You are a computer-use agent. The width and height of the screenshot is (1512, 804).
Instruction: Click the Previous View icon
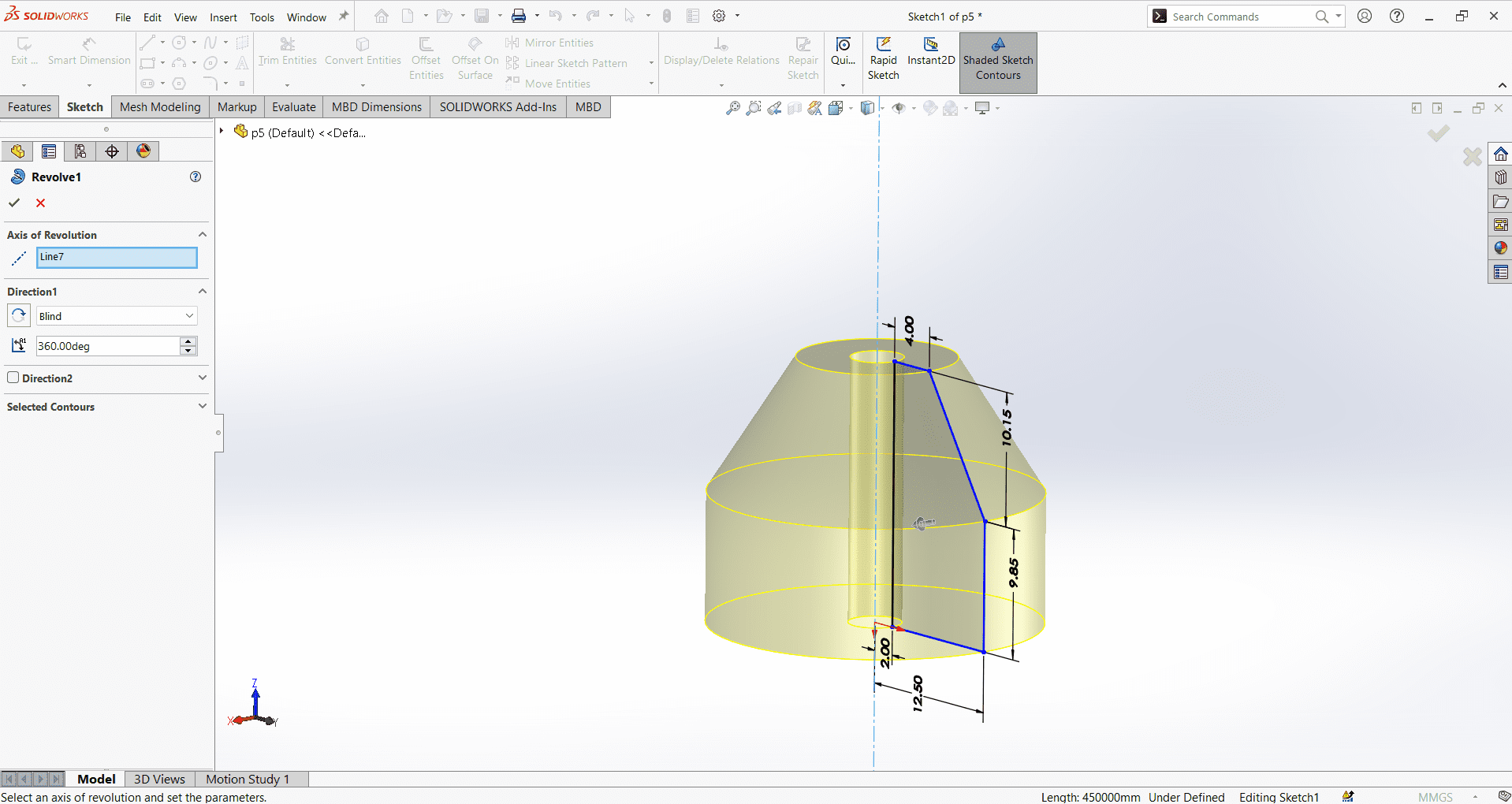point(774,108)
